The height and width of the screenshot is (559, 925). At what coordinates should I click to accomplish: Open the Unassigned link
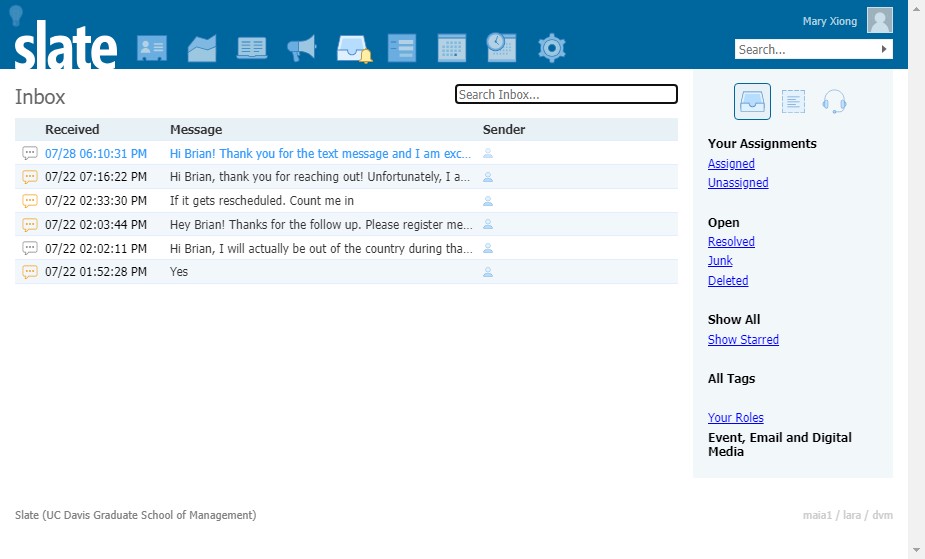point(738,183)
